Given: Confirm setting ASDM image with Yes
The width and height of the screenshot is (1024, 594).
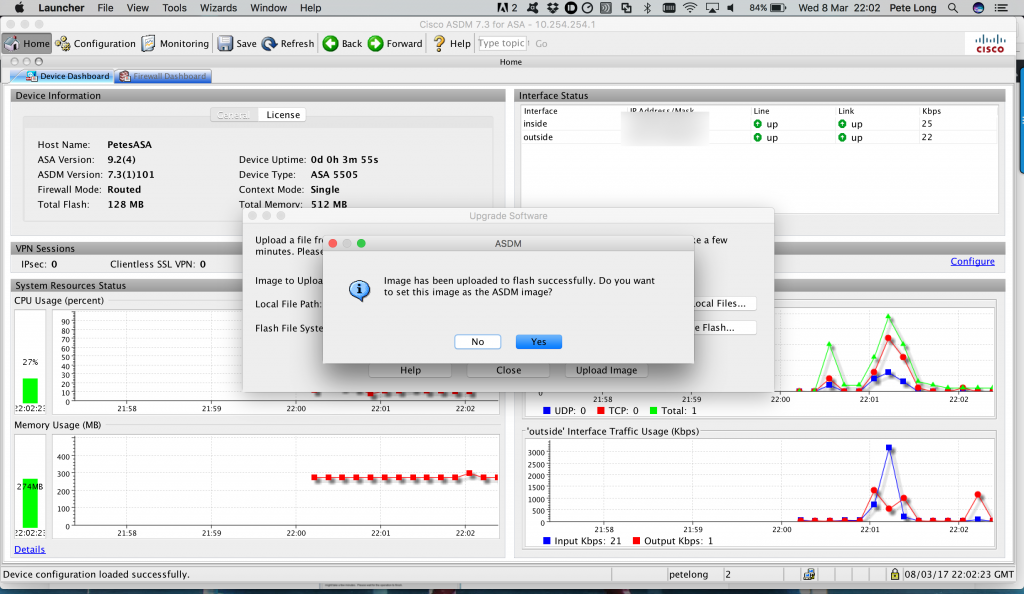Looking at the screenshot, I should (538, 341).
